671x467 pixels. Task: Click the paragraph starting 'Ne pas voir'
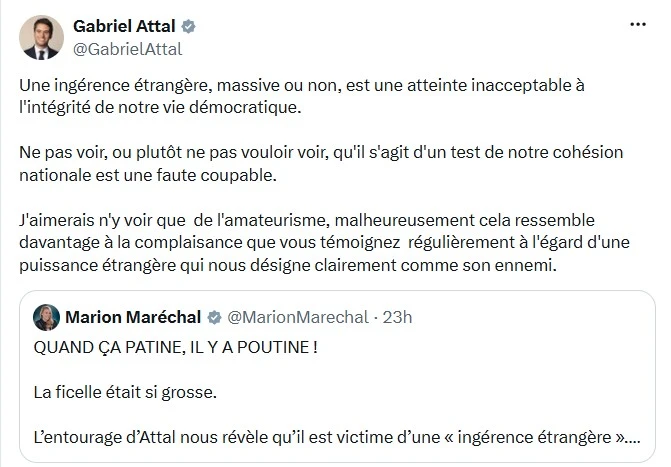[x=321, y=164]
